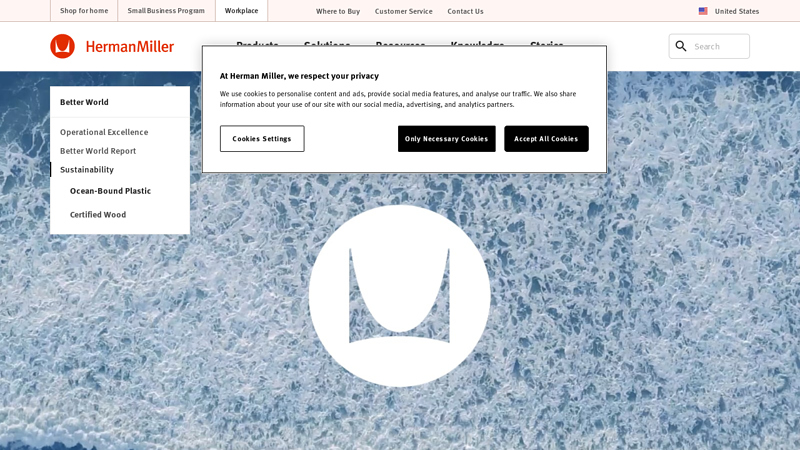
Task: Open Better World sidebar heading
Action: (x=84, y=102)
